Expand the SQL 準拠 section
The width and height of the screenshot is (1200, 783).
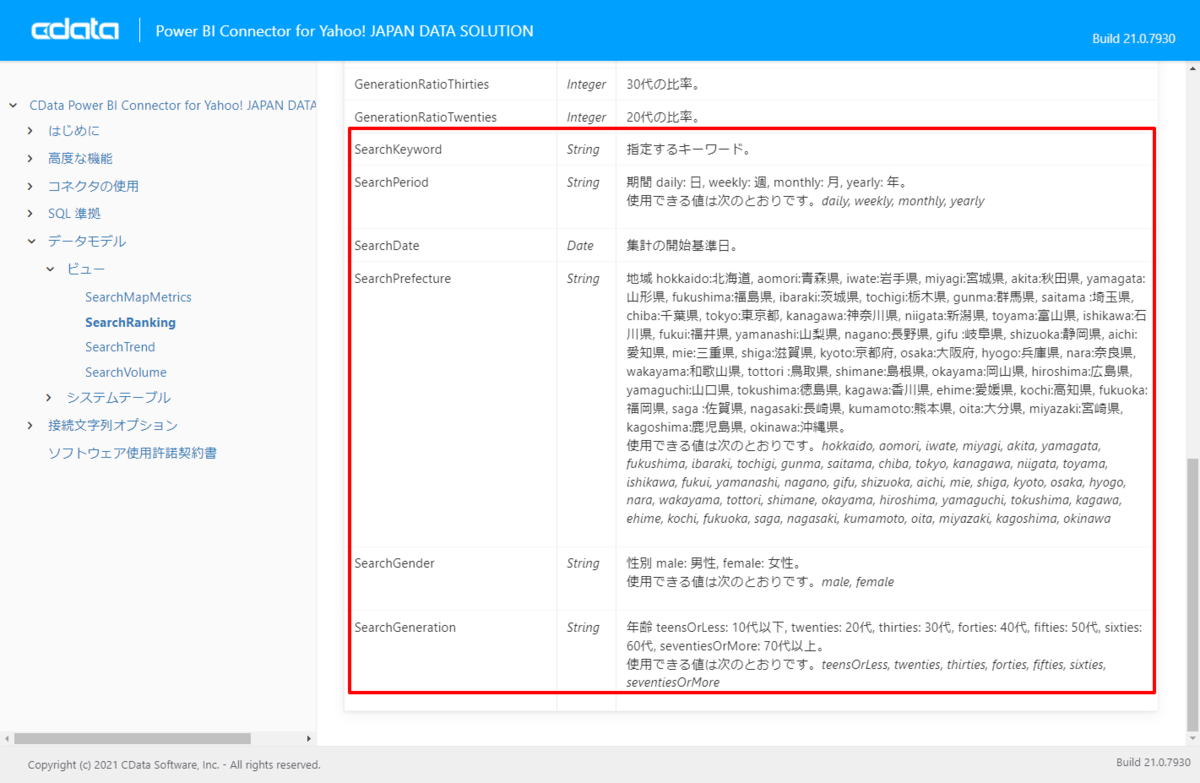pos(31,214)
